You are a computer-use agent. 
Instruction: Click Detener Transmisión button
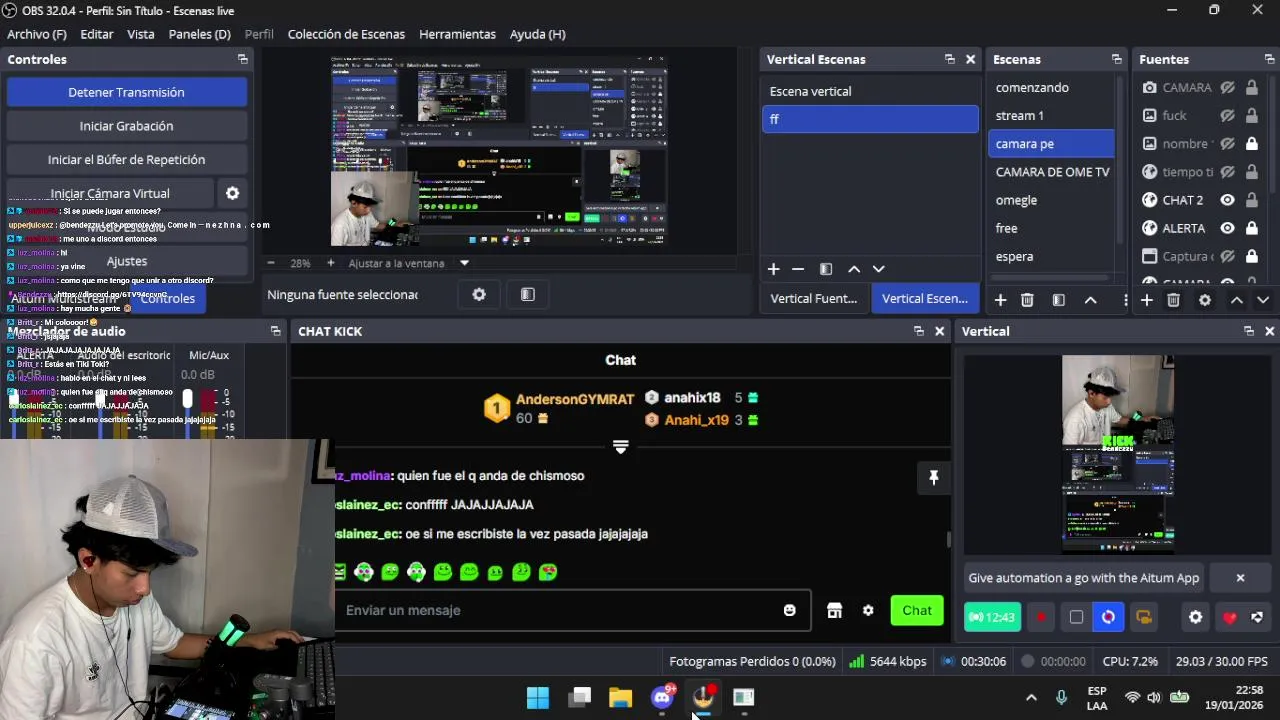tap(126, 92)
